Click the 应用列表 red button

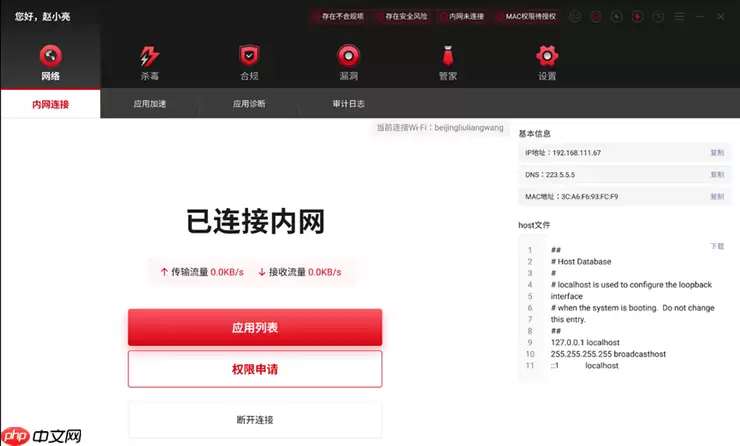255,327
